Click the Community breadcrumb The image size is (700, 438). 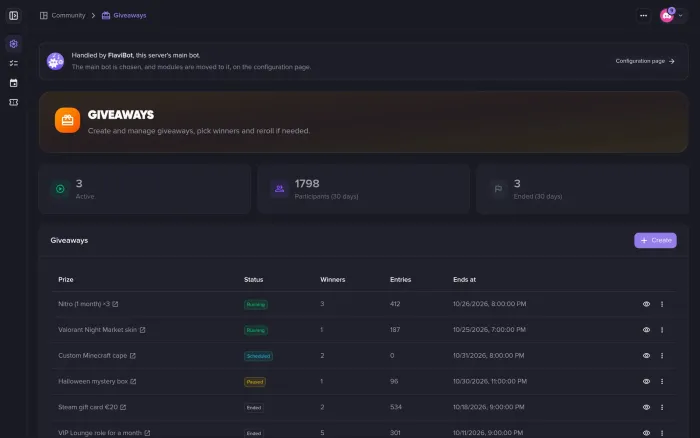click(62, 15)
